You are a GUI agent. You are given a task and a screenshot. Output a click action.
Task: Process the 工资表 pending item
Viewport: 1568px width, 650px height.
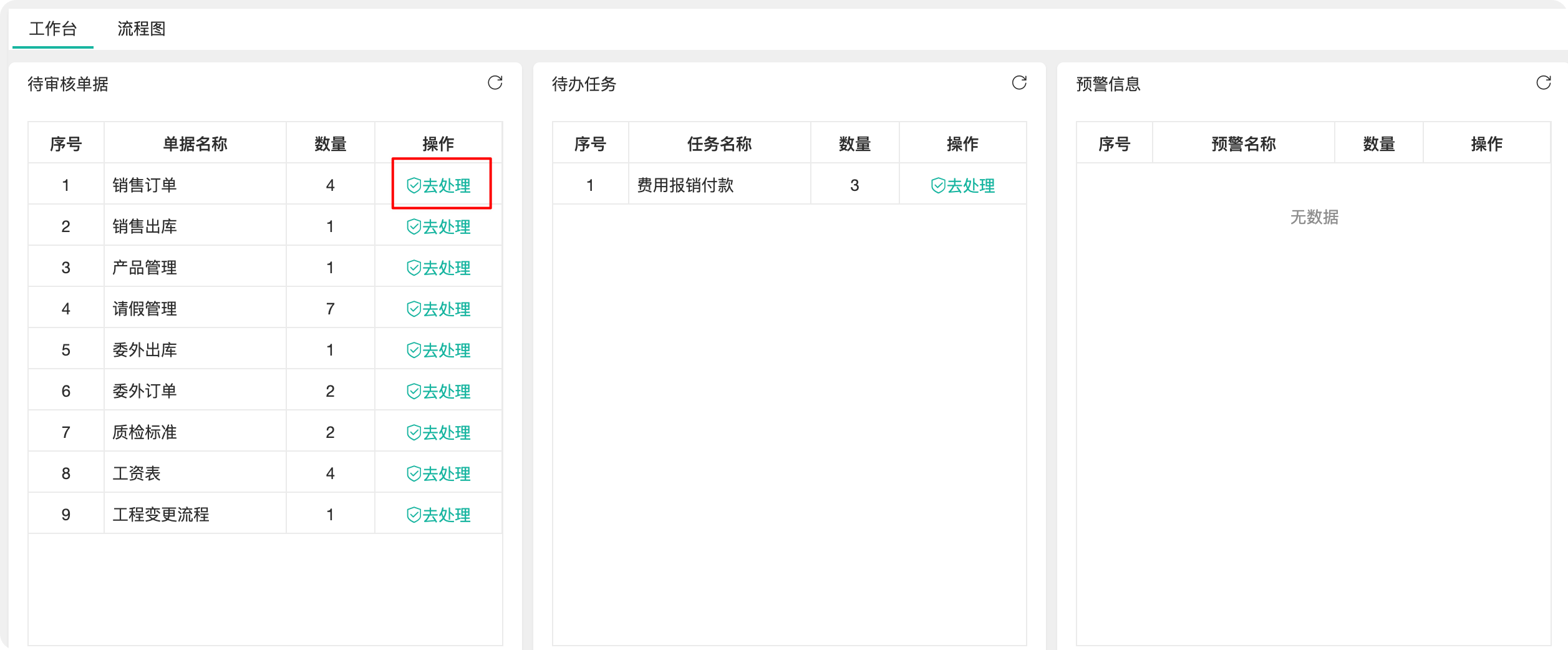[439, 473]
